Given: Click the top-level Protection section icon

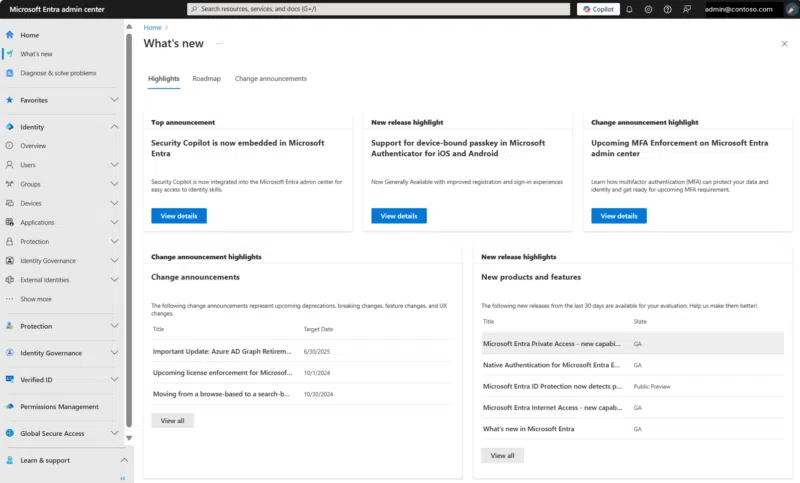Looking at the screenshot, I should pos(10,326).
